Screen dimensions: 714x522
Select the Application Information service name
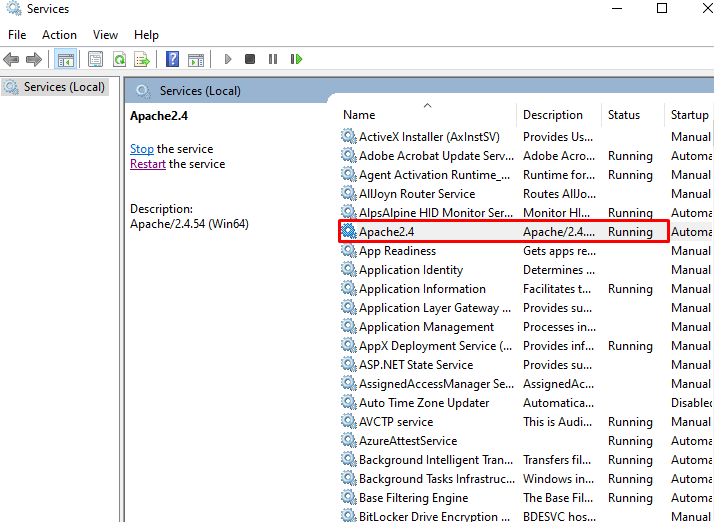[x=422, y=289]
